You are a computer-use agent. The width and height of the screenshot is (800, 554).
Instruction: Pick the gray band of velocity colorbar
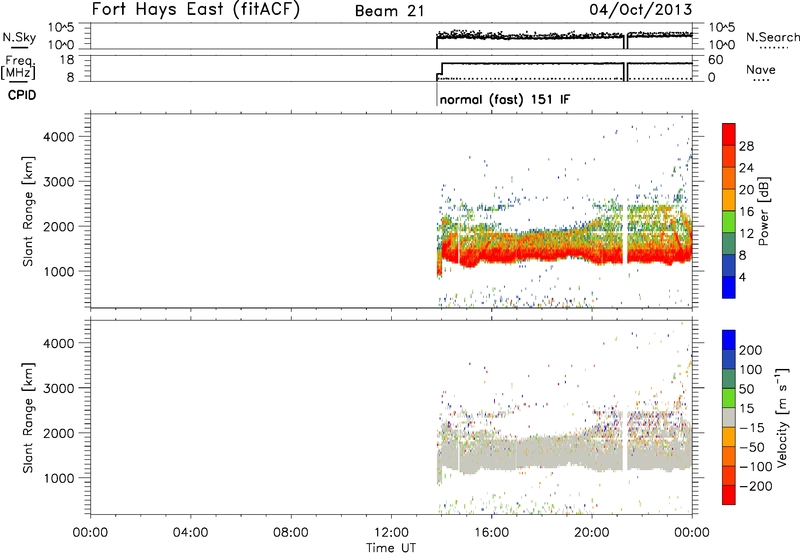point(729,417)
